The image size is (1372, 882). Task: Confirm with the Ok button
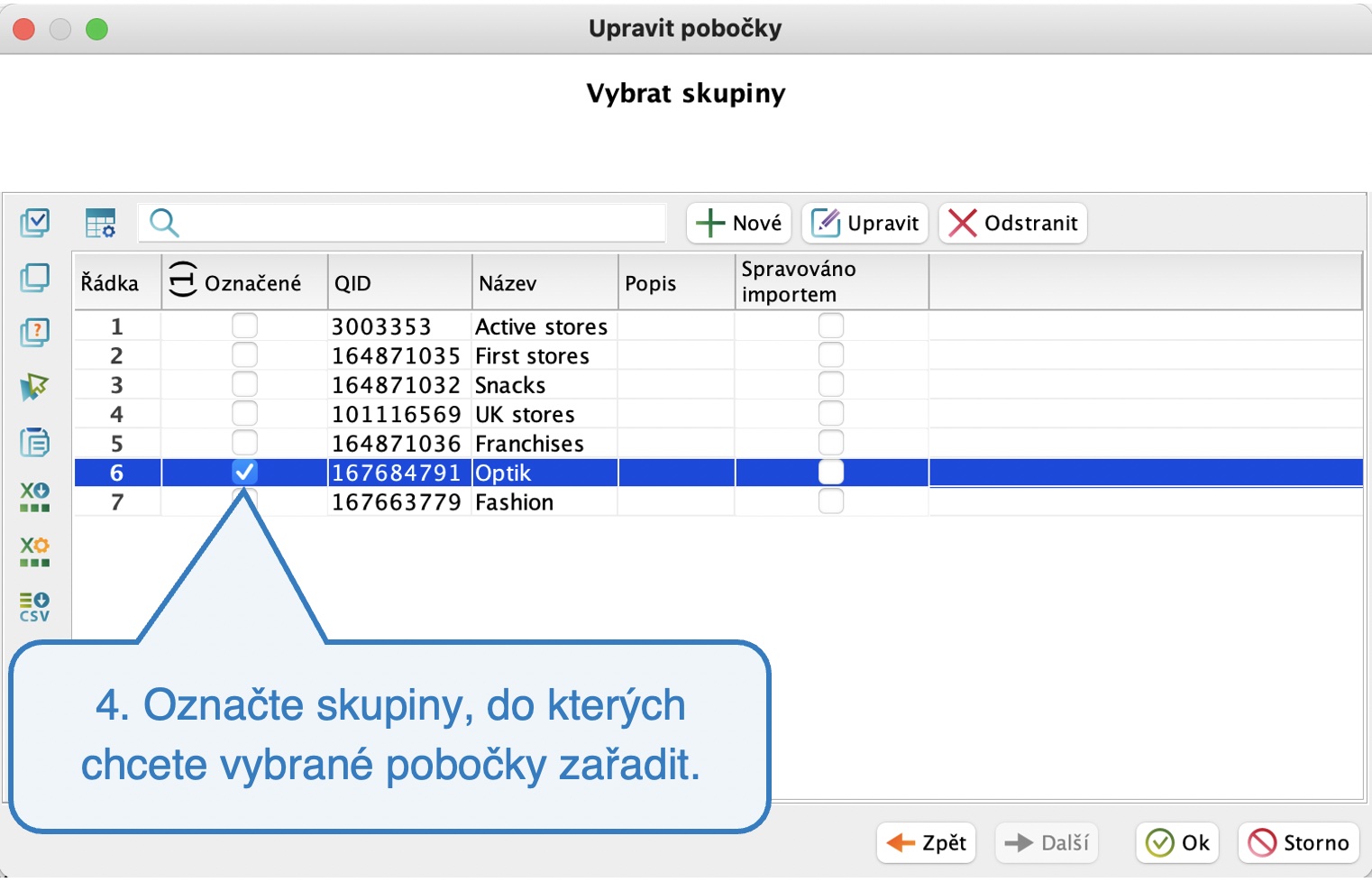coord(1177,843)
